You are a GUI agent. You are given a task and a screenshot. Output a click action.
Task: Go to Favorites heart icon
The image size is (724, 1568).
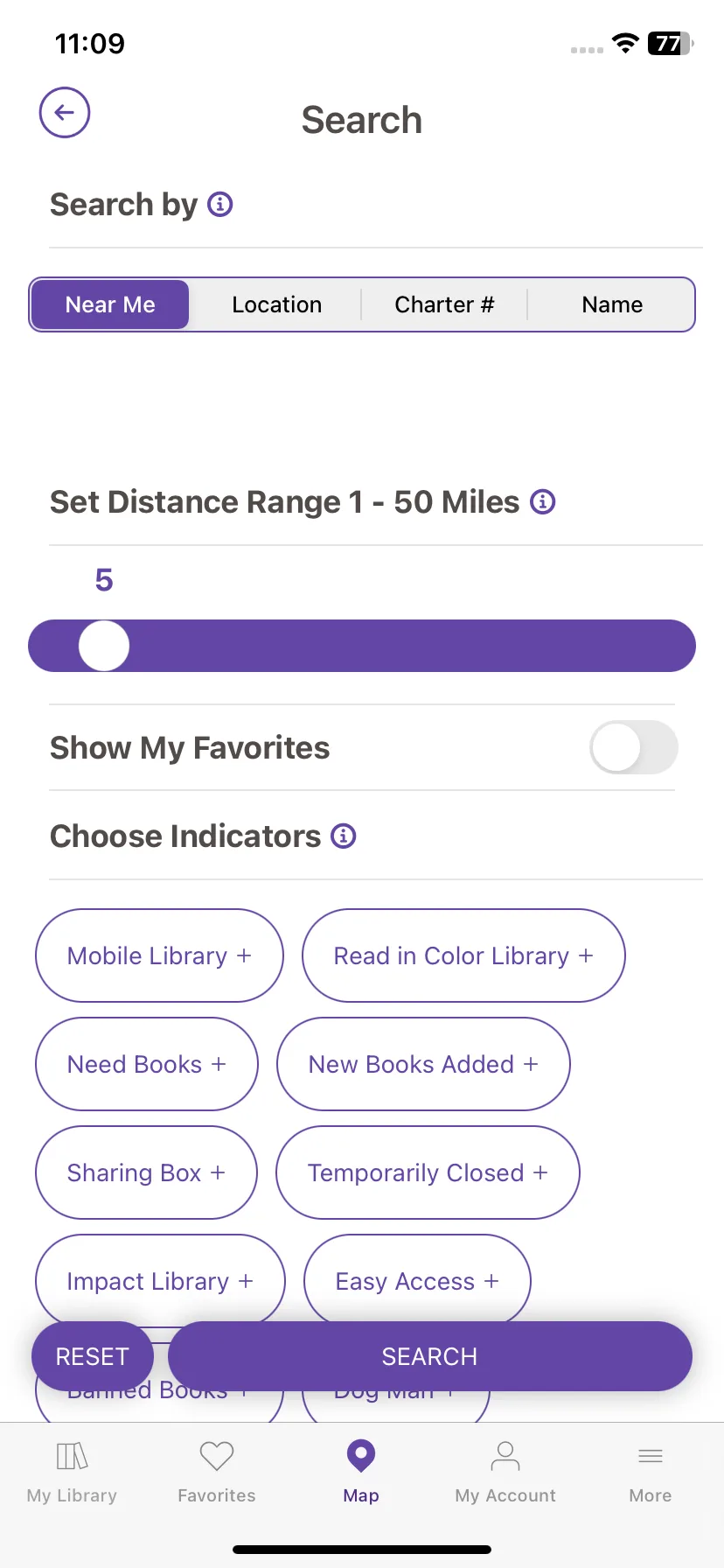[217, 1473]
